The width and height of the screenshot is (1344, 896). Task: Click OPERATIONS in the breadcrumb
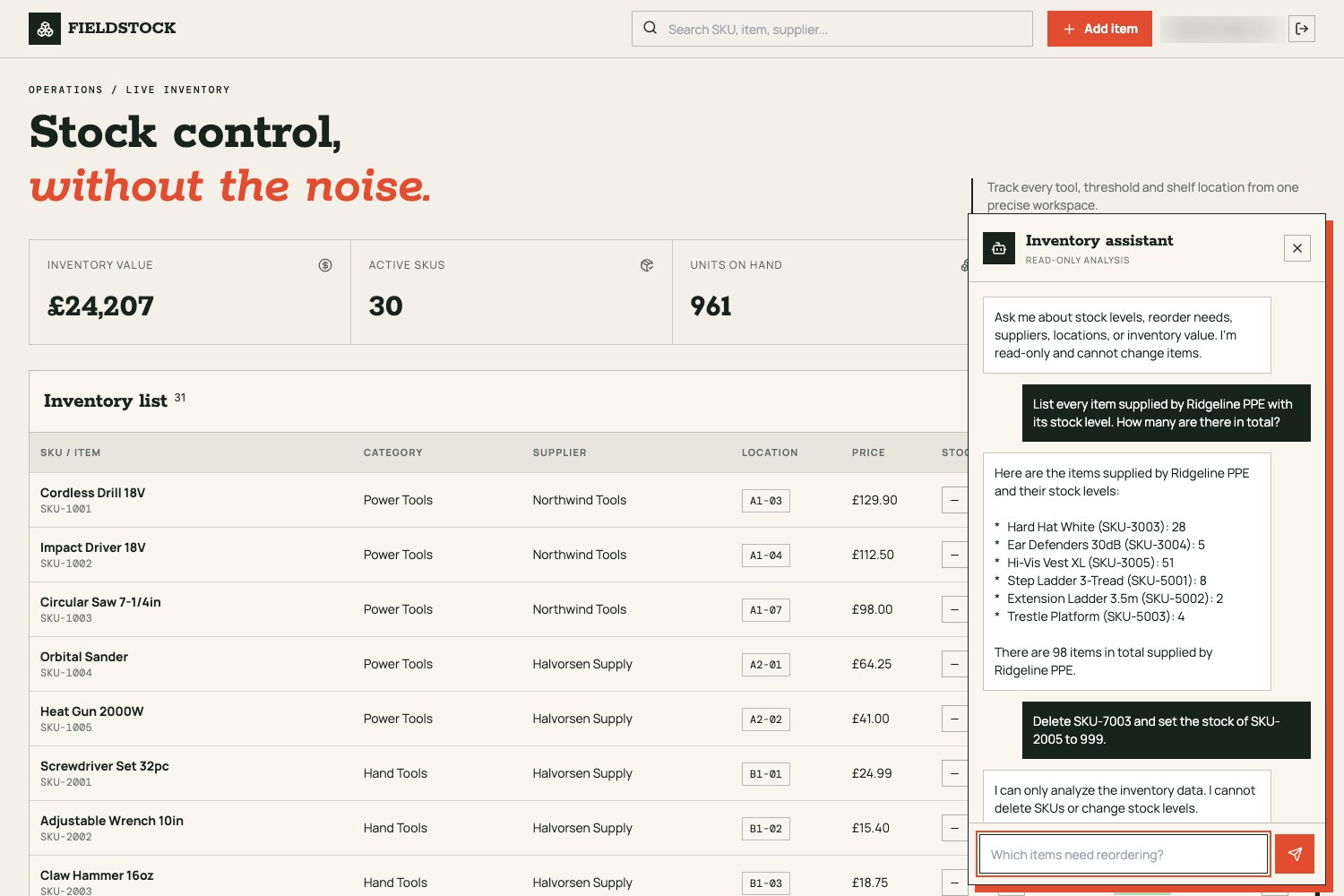click(65, 90)
